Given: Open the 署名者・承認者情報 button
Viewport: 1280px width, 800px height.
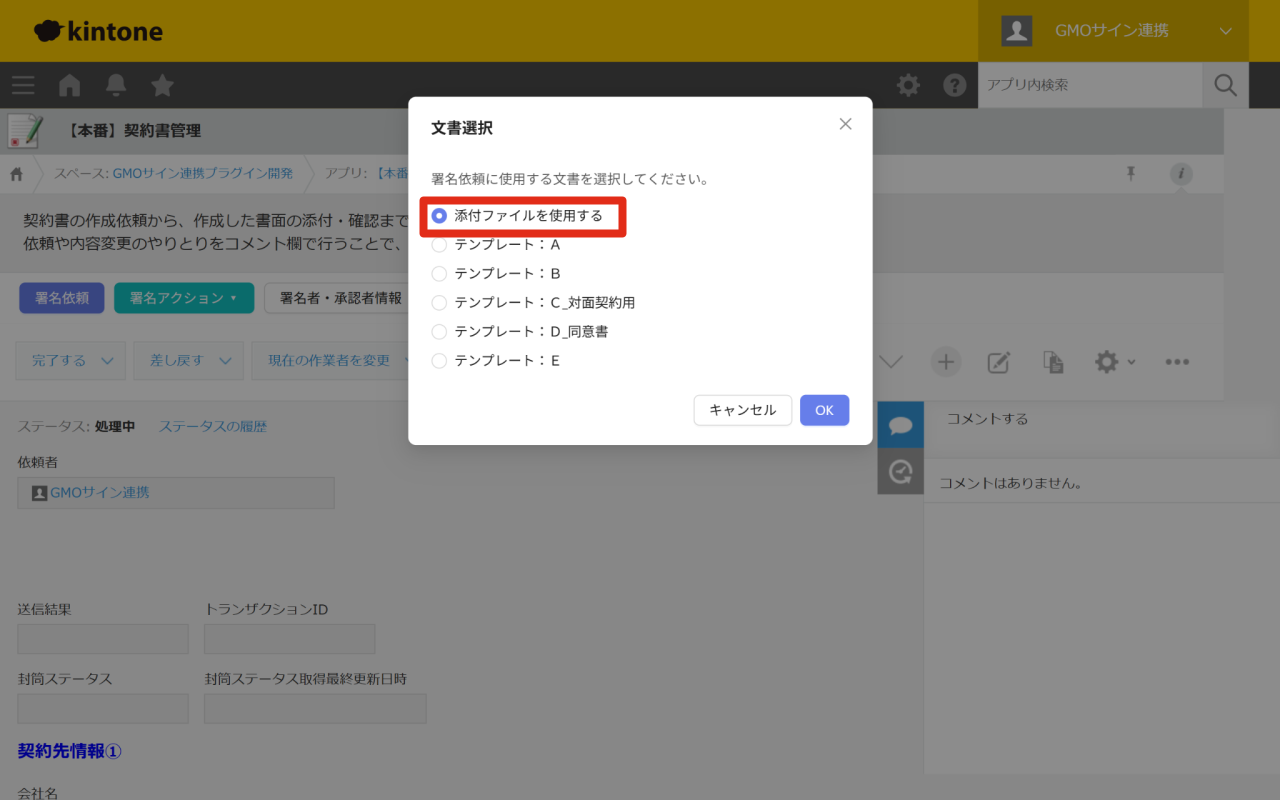Looking at the screenshot, I should pyautogui.click(x=340, y=298).
